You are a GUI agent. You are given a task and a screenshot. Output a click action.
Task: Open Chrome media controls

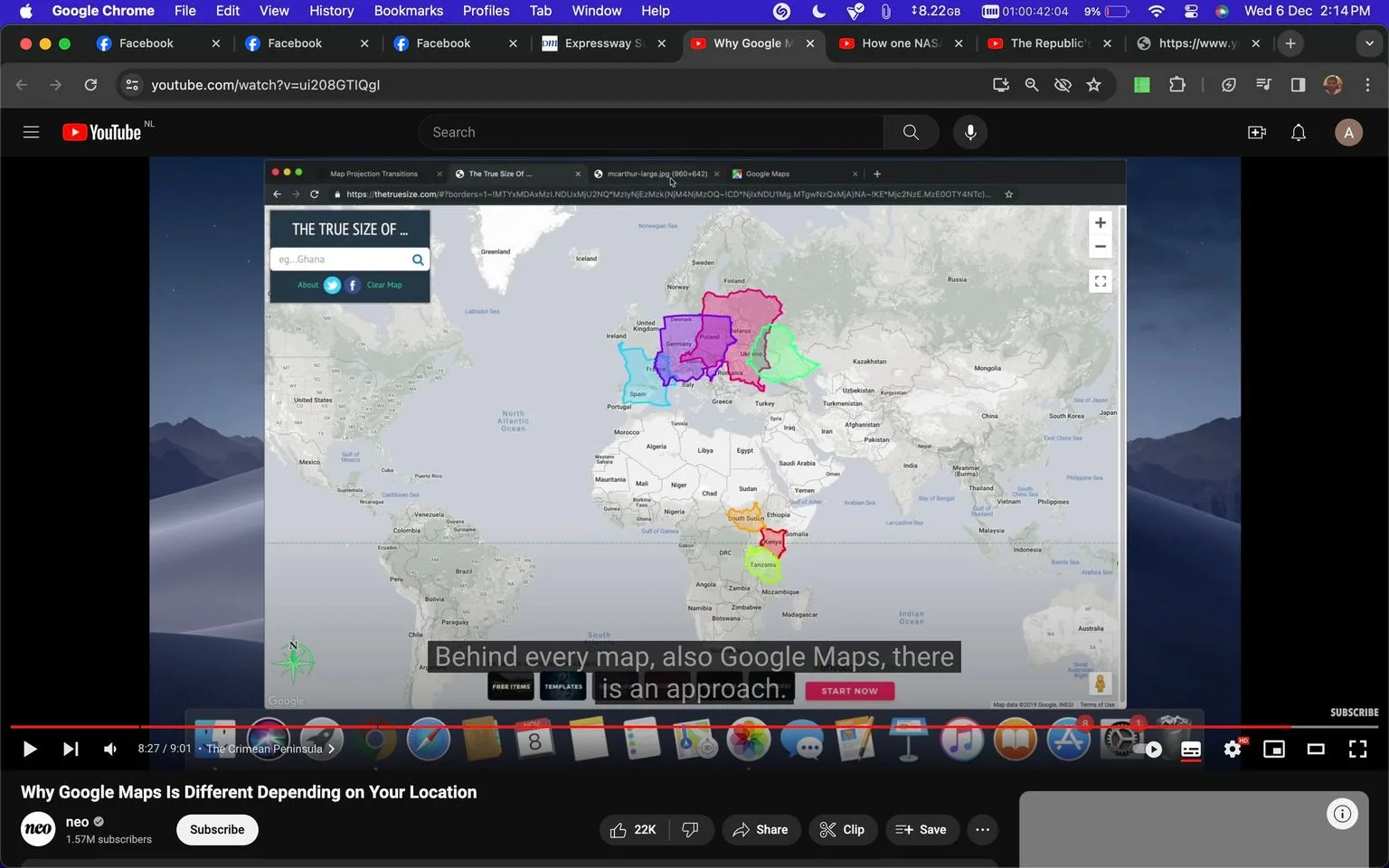[x=1263, y=84]
